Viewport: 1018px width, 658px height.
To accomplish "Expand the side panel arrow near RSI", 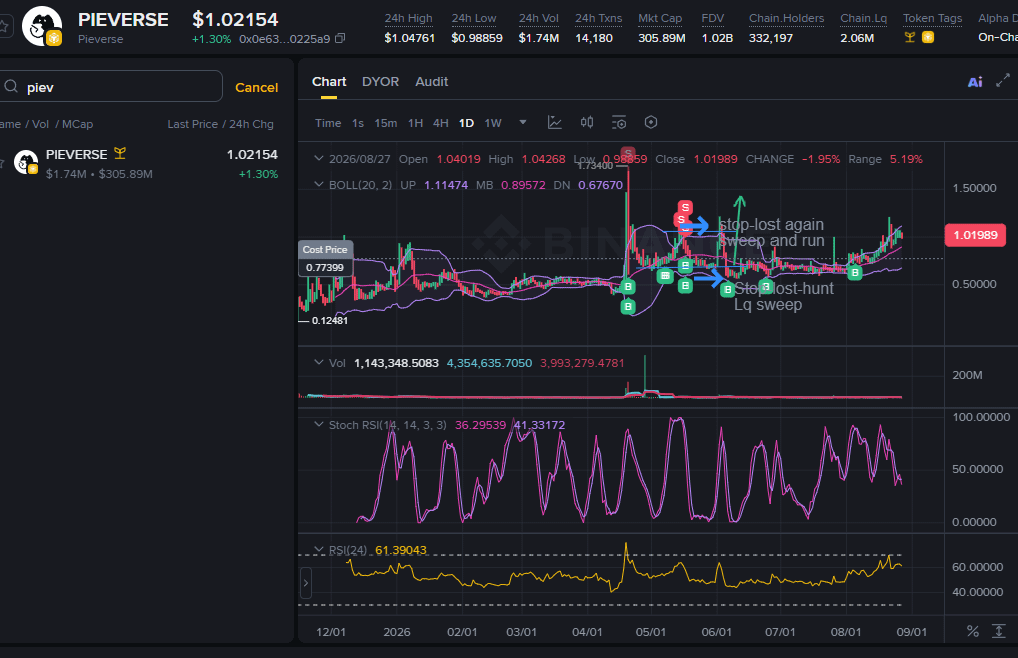I will click(x=306, y=583).
